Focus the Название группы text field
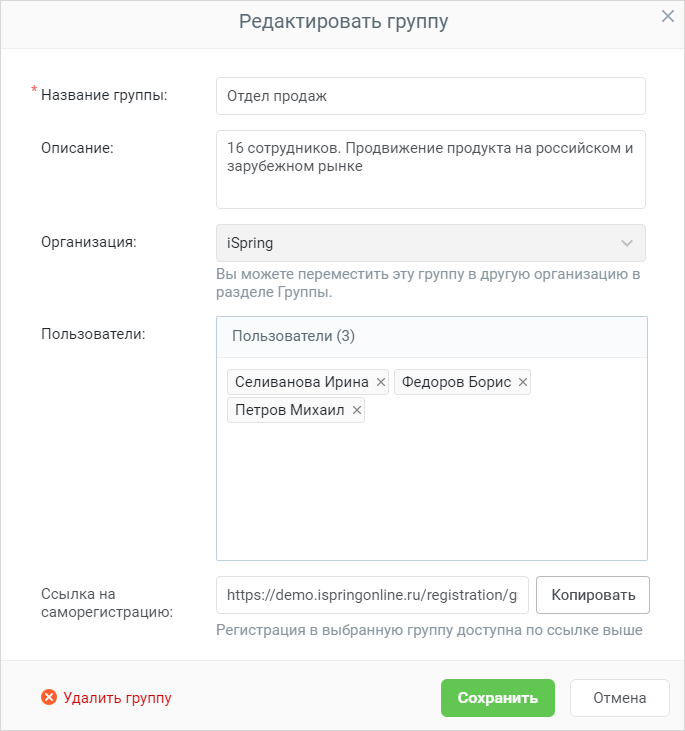Viewport: 685px width, 731px height. (x=431, y=96)
